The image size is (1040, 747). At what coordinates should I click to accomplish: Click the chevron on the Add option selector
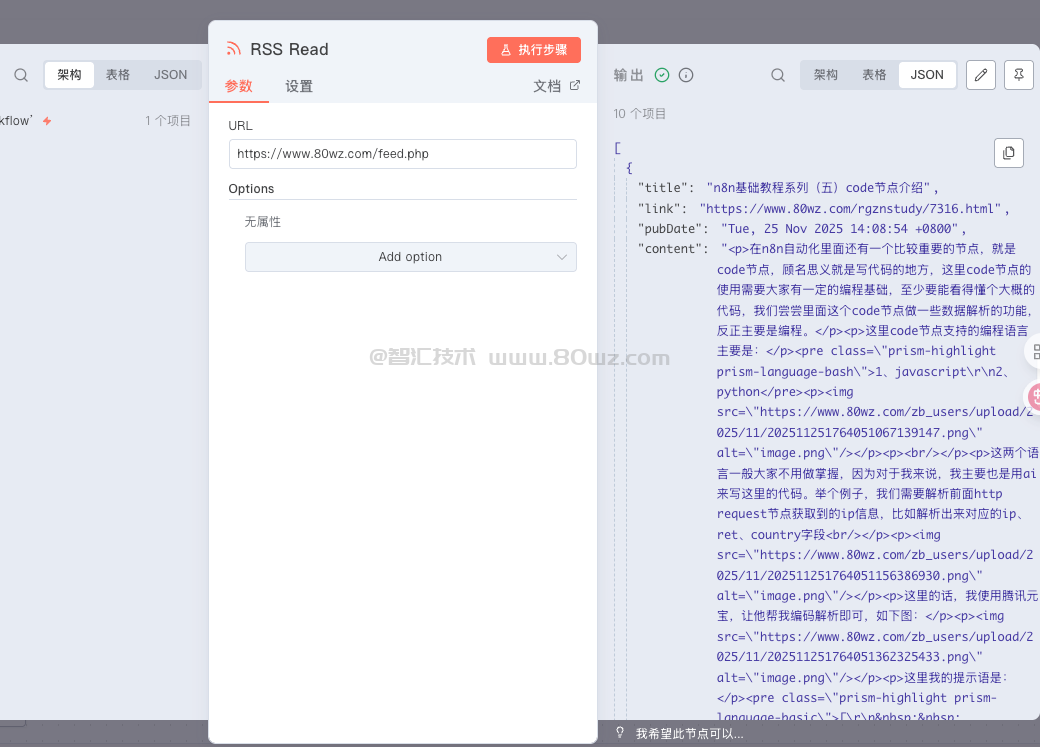click(561, 257)
